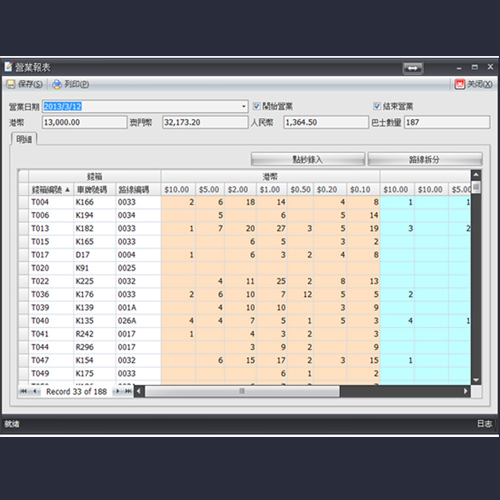The height and width of the screenshot is (500, 500).
Task: Select cell T036 in the grid
Action: (51, 294)
